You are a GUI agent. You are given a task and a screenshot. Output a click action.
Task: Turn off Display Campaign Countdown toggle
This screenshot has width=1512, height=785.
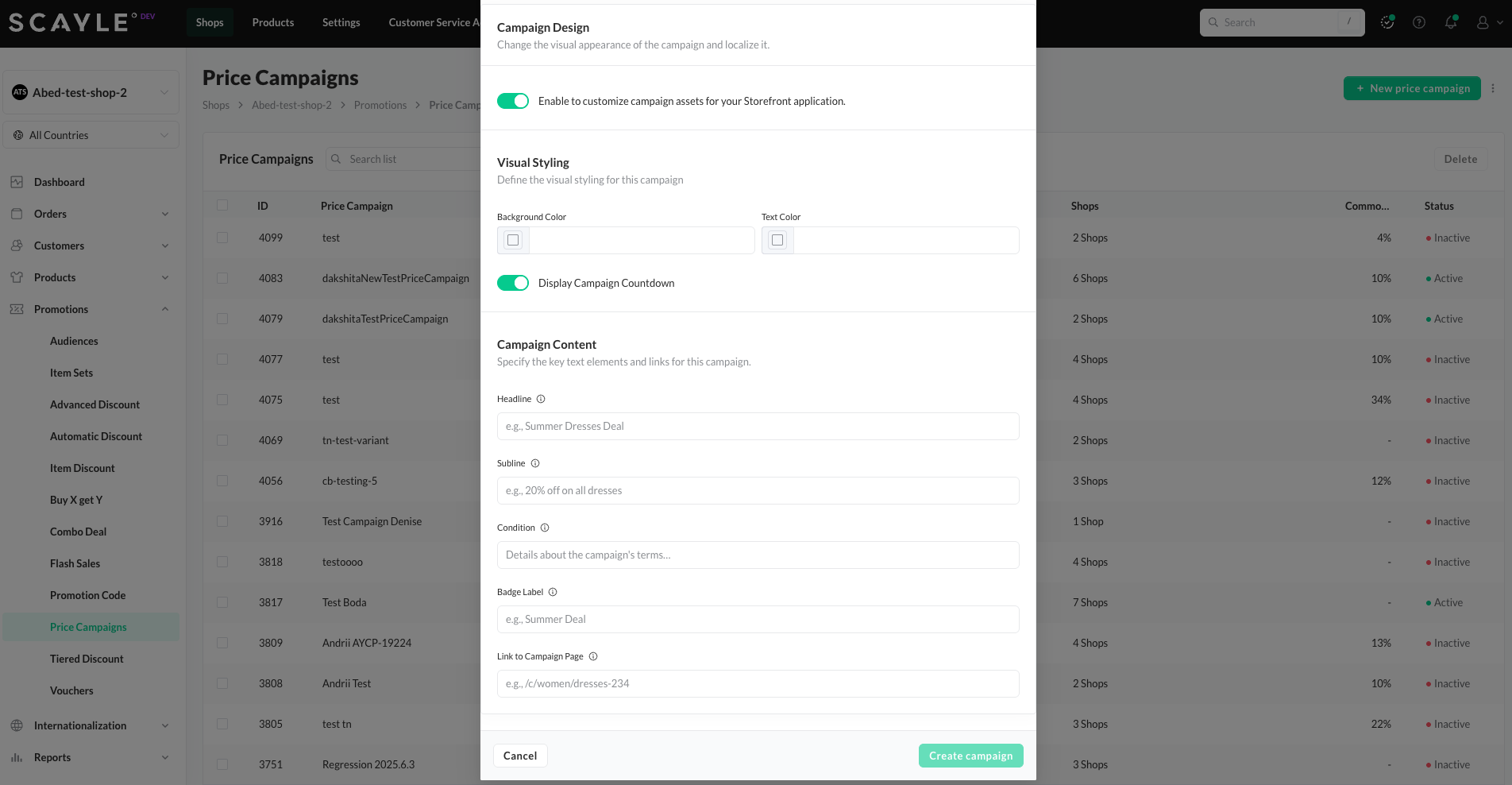(513, 283)
